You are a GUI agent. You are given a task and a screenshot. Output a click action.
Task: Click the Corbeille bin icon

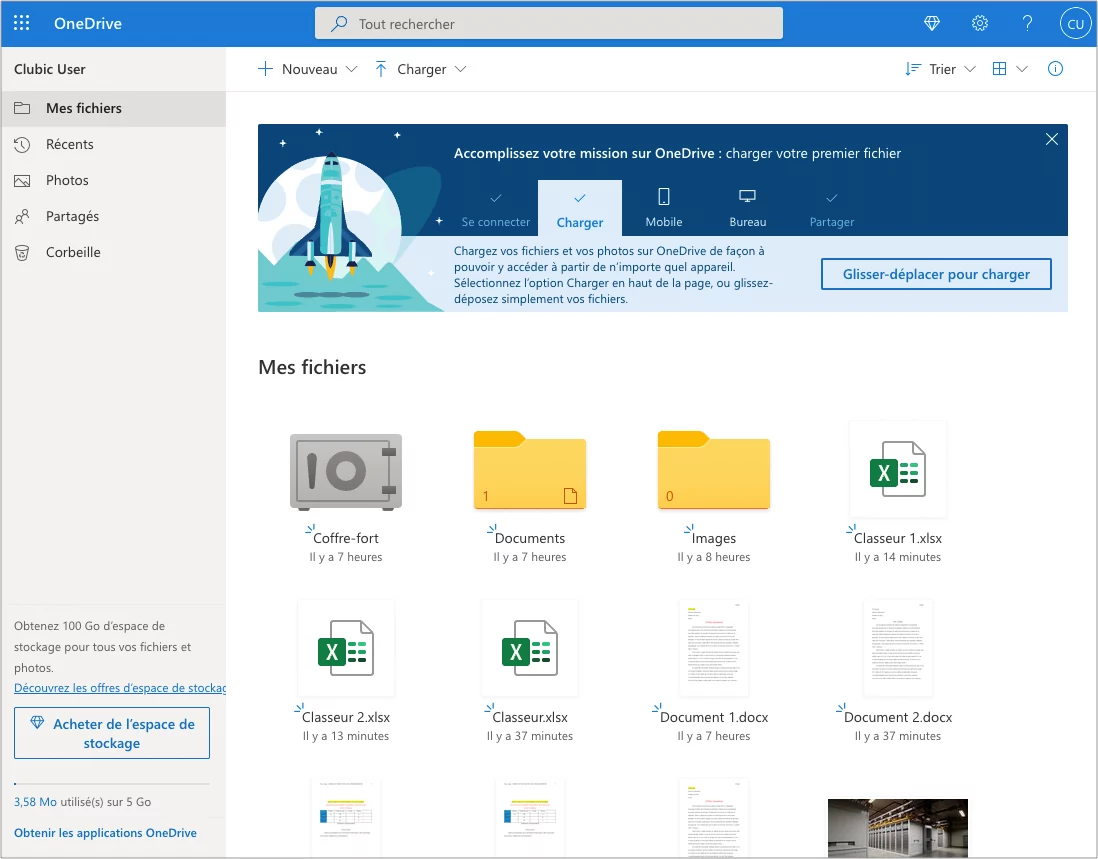(22, 252)
